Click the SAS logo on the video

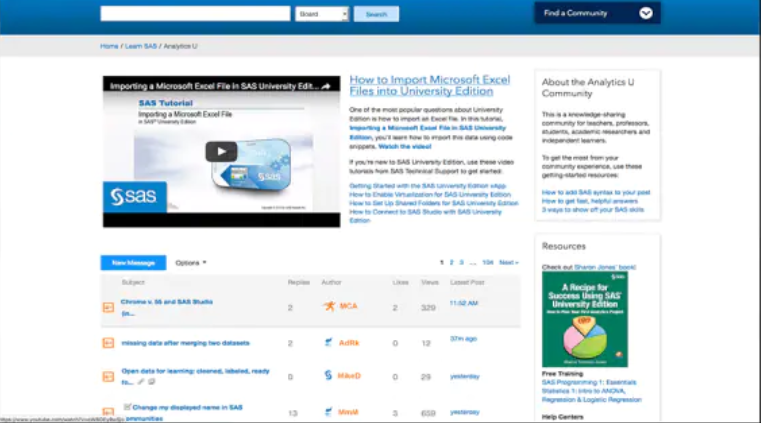point(134,196)
